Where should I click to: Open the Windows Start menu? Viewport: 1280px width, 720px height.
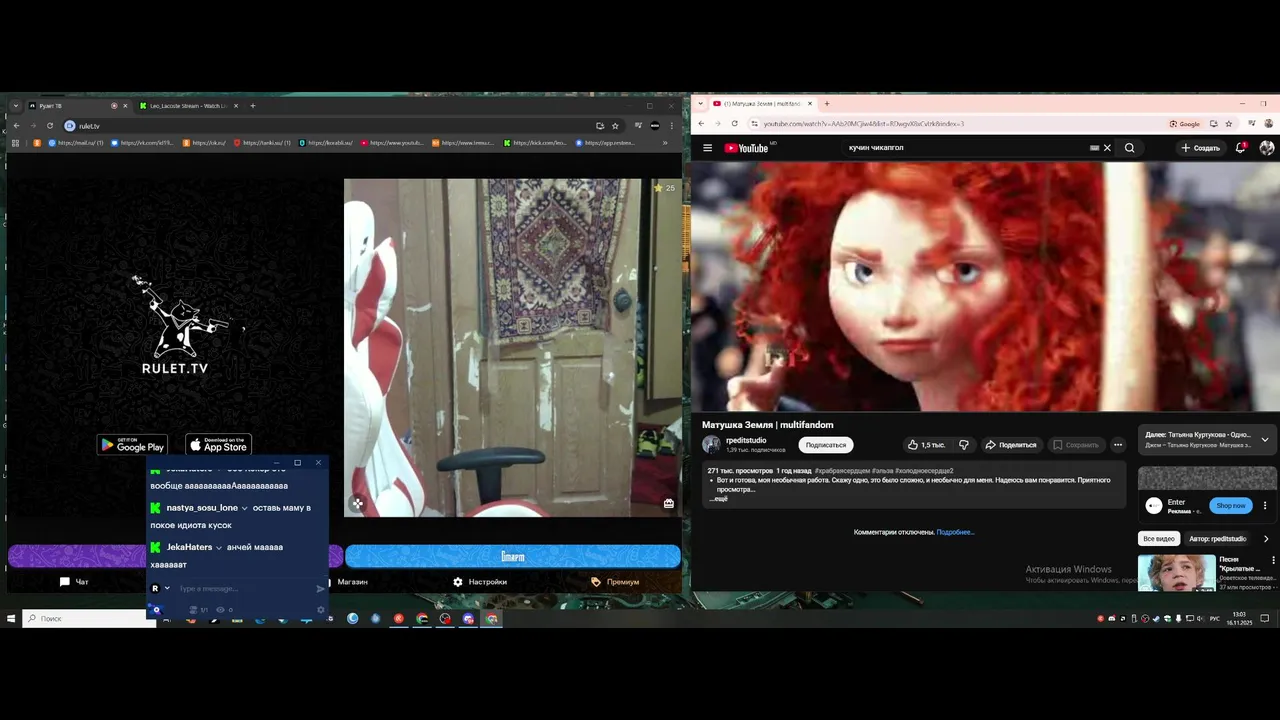[11, 619]
